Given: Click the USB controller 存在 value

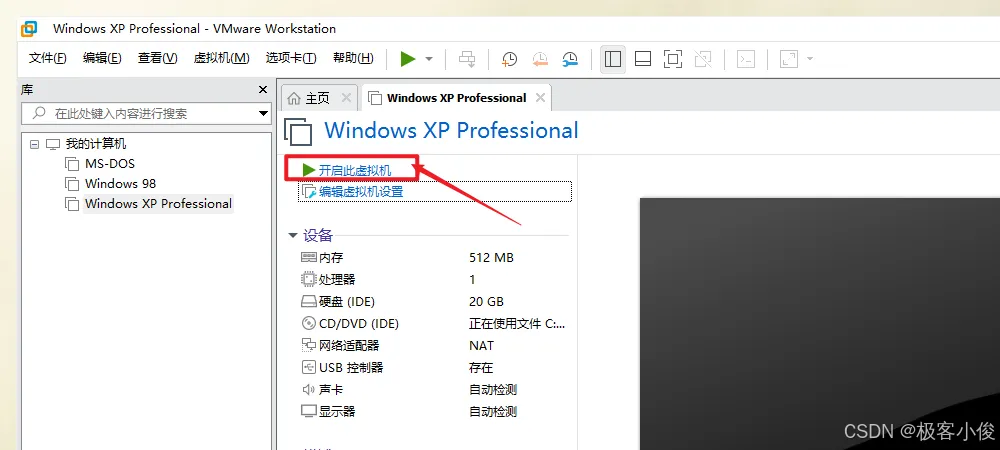Looking at the screenshot, I should pos(481,368).
